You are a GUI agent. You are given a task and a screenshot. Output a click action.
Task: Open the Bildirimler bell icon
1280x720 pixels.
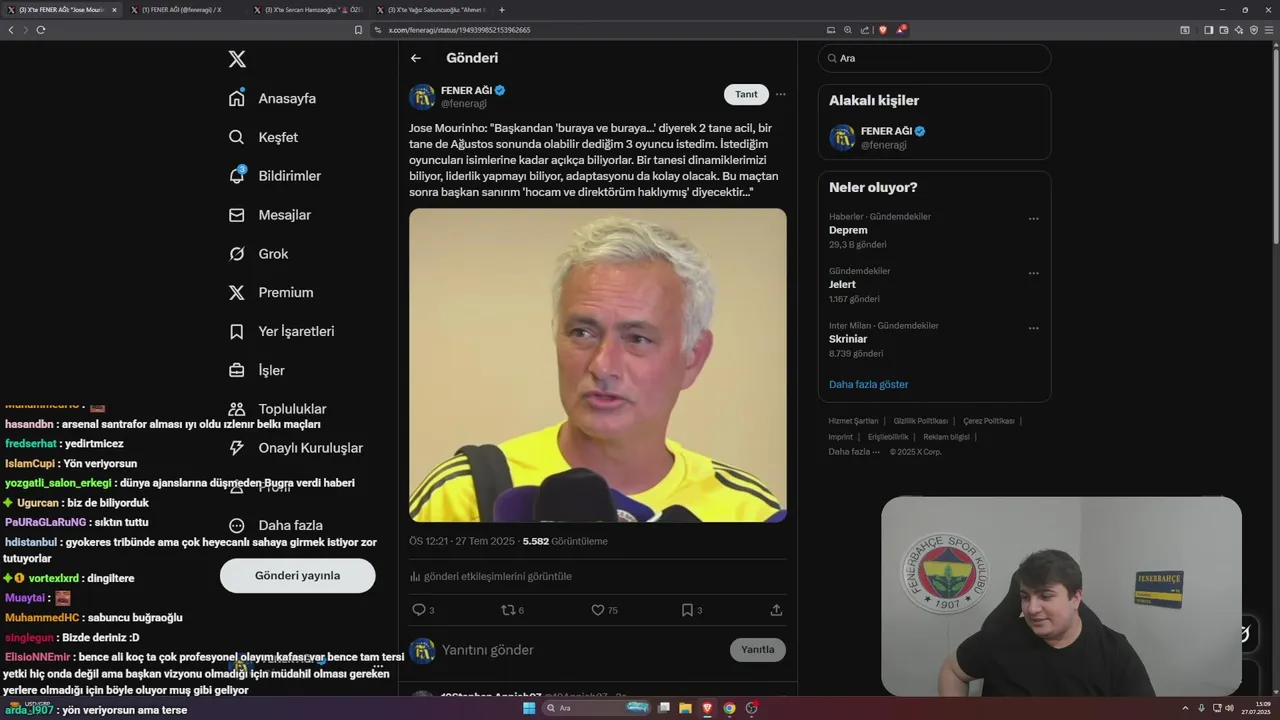(237, 176)
